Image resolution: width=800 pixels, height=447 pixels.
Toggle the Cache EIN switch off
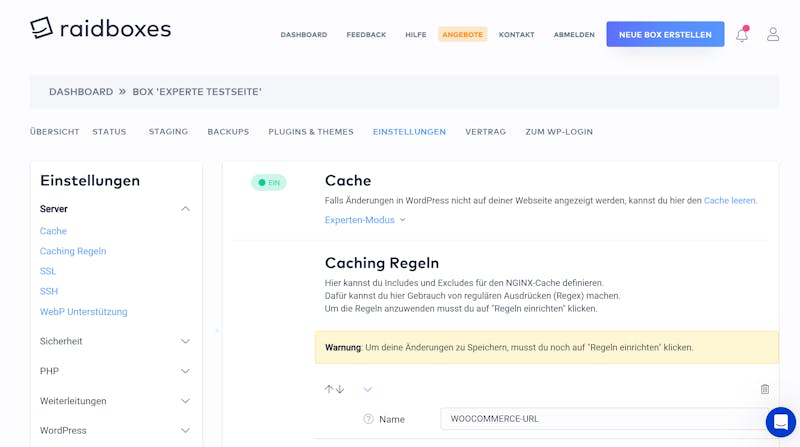click(268, 182)
